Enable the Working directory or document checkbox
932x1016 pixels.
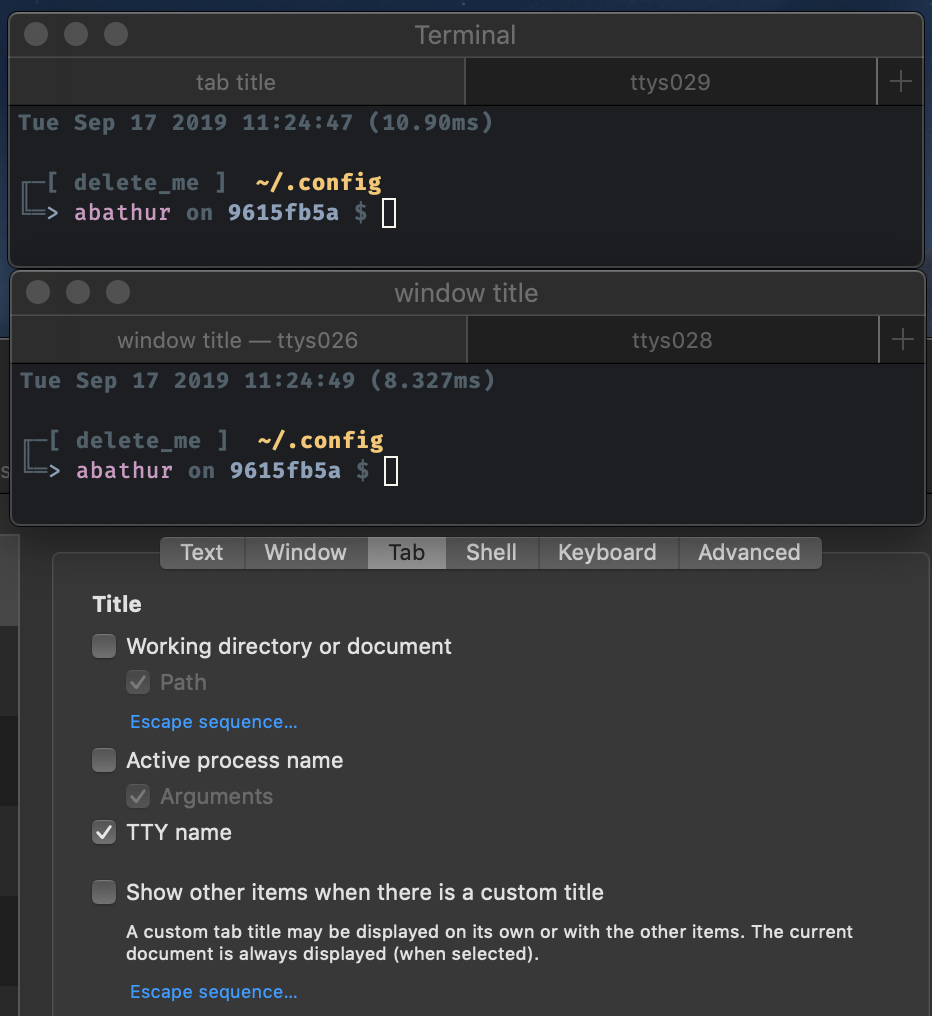click(104, 646)
